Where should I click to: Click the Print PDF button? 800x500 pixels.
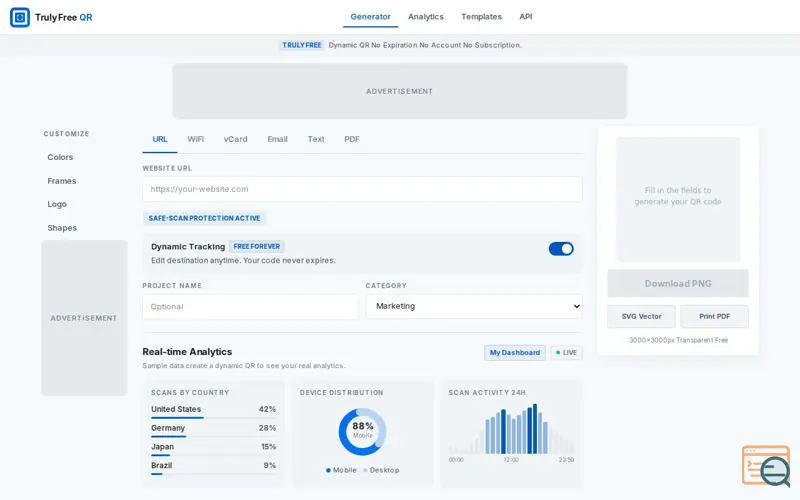(x=714, y=316)
